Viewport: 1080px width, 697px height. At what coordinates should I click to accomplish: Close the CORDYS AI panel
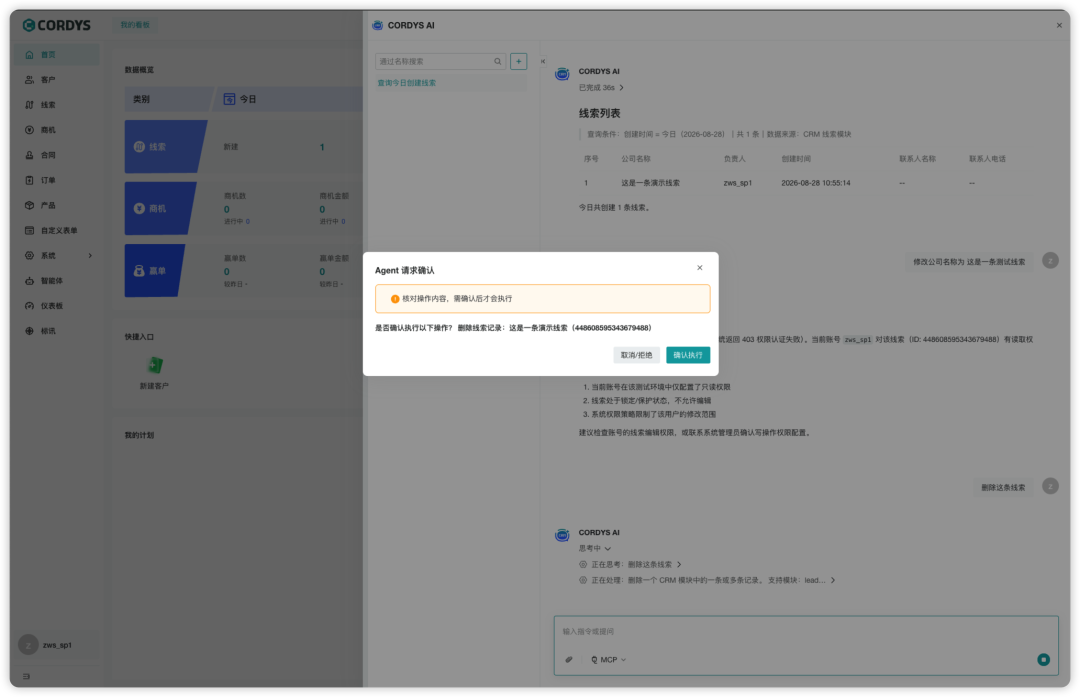tap(1059, 25)
